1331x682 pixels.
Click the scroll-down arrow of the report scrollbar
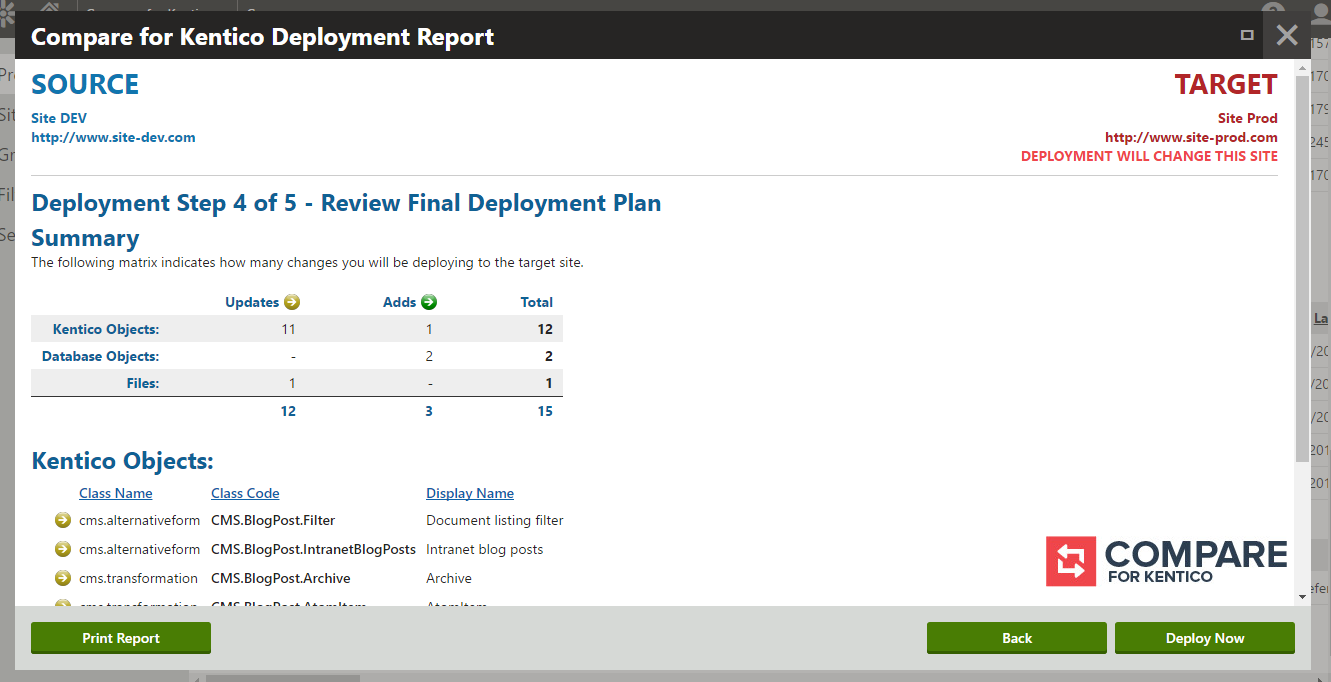1302,597
